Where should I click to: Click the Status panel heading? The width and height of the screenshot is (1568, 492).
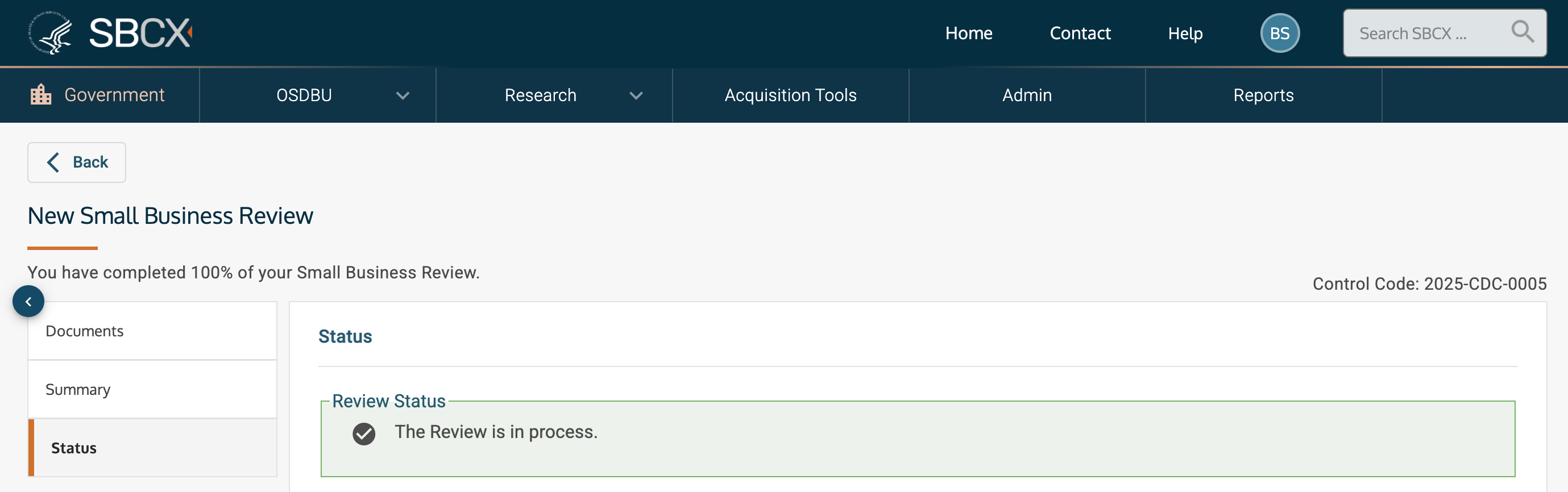345,336
